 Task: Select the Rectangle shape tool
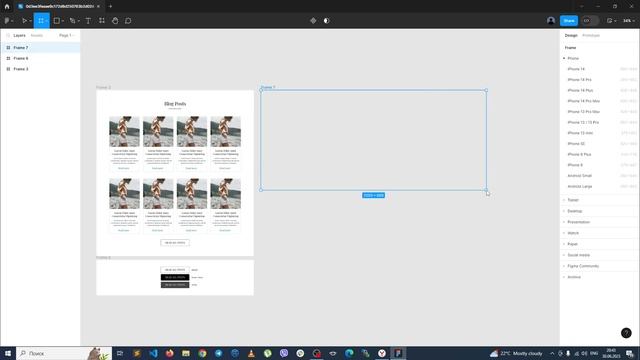pyautogui.click(x=57, y=21)
